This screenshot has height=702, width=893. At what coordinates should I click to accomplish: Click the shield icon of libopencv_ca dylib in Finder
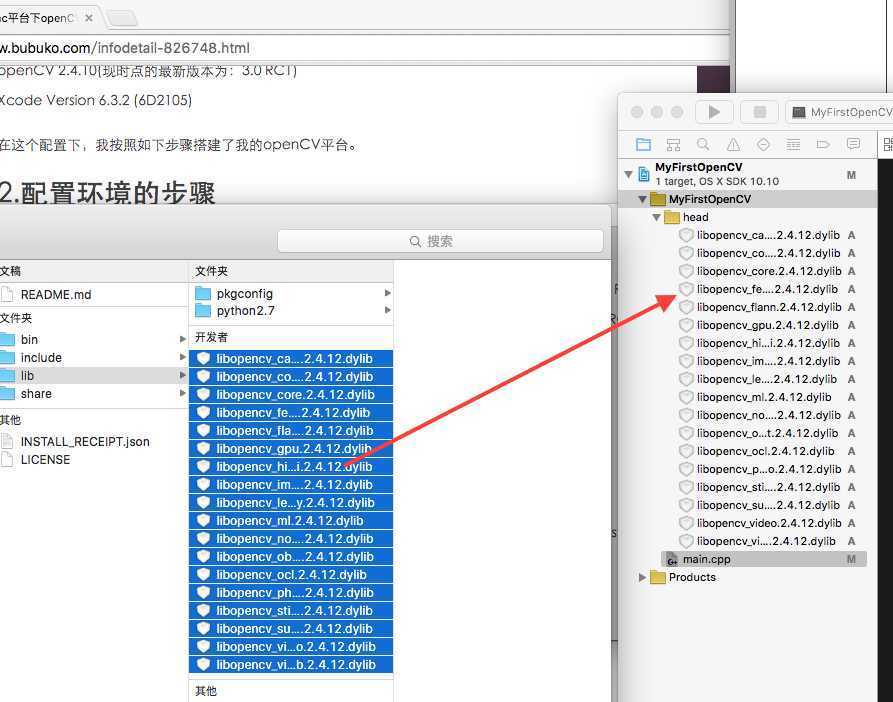point(203,359)
